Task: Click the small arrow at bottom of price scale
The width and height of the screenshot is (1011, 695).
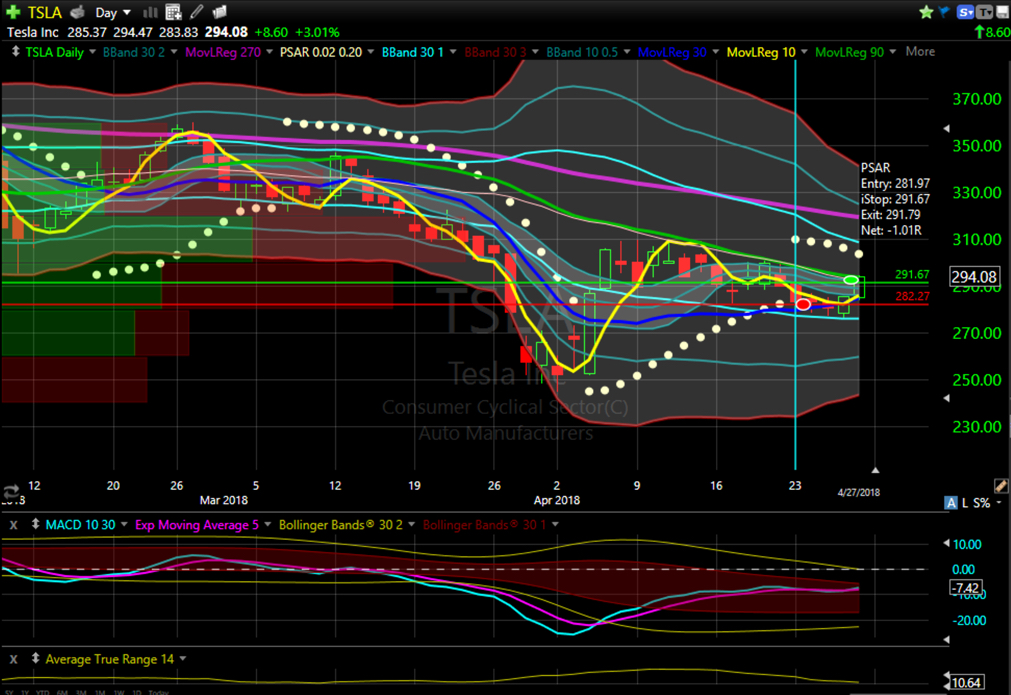Action: (947, 398)
